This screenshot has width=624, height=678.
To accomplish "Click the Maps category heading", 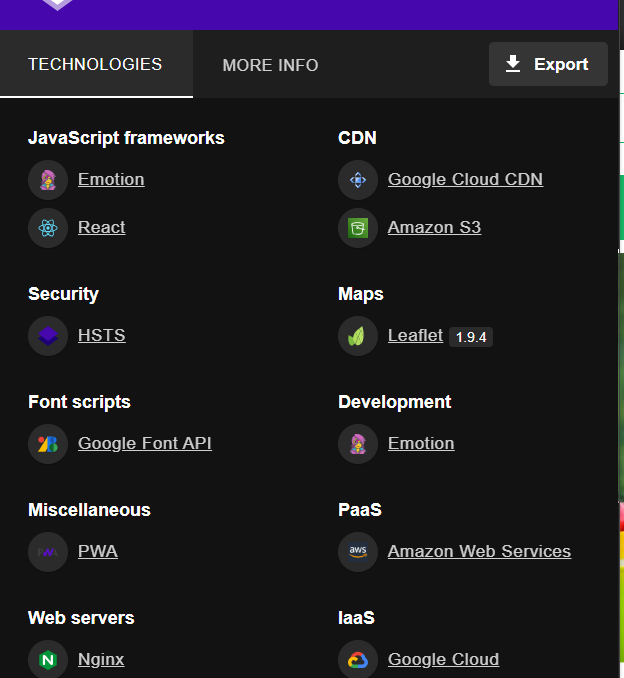I will 361,294.
